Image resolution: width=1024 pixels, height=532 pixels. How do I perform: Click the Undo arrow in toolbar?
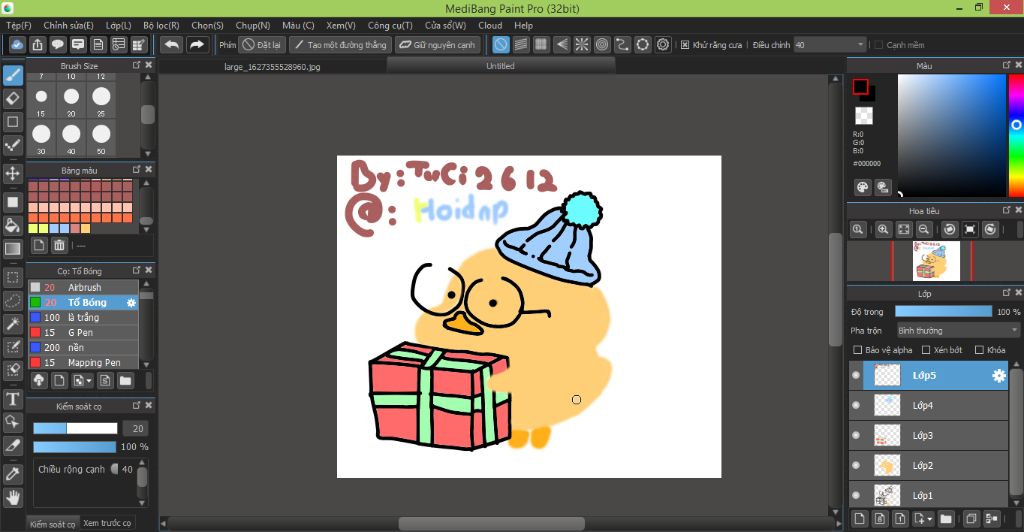pos(172,45)
